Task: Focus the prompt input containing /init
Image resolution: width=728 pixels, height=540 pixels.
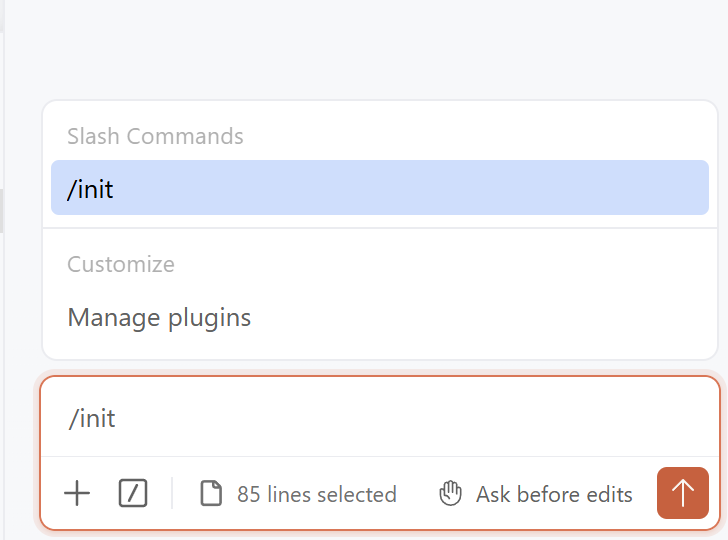Action: coord(380,418)
